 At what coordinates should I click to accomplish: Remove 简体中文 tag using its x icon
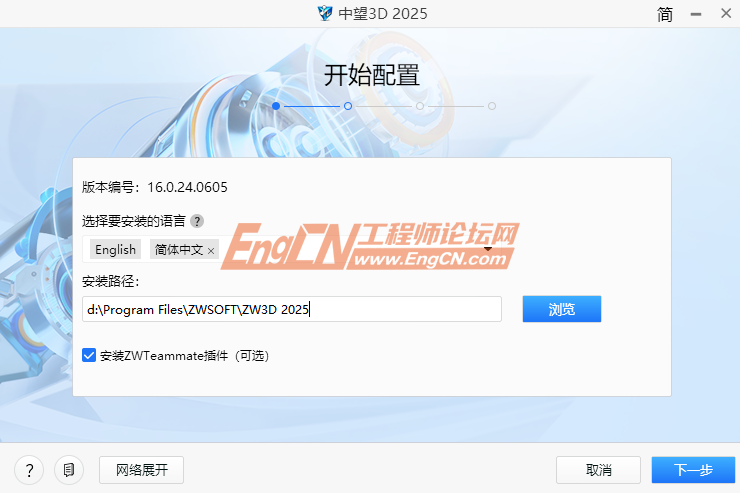tap(211, 250)
